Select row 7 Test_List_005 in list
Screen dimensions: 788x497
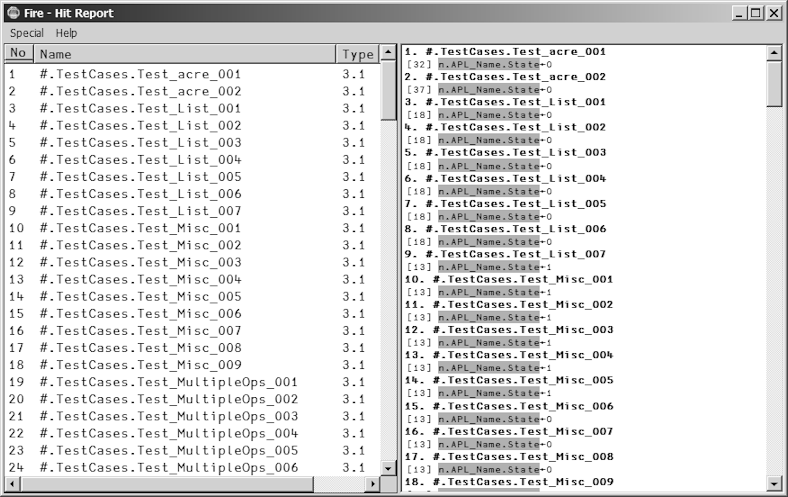(192, 177)
